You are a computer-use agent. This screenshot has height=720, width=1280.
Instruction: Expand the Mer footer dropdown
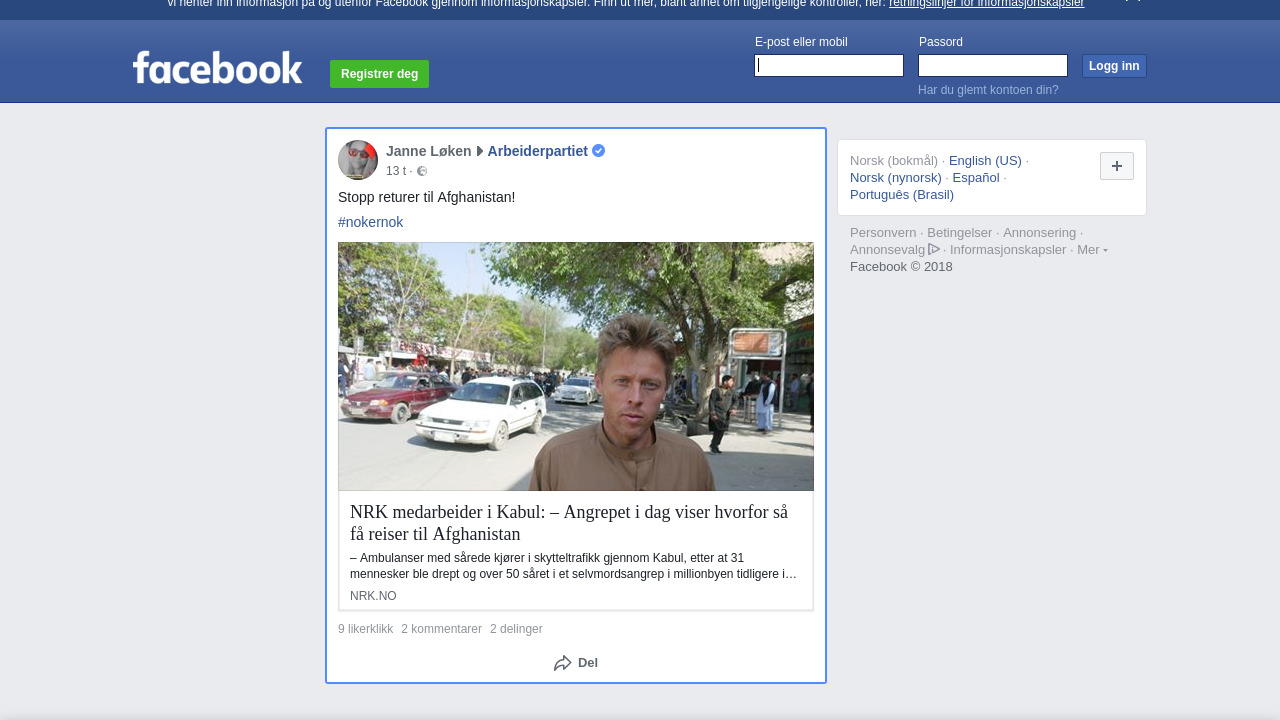point(1092,250)
